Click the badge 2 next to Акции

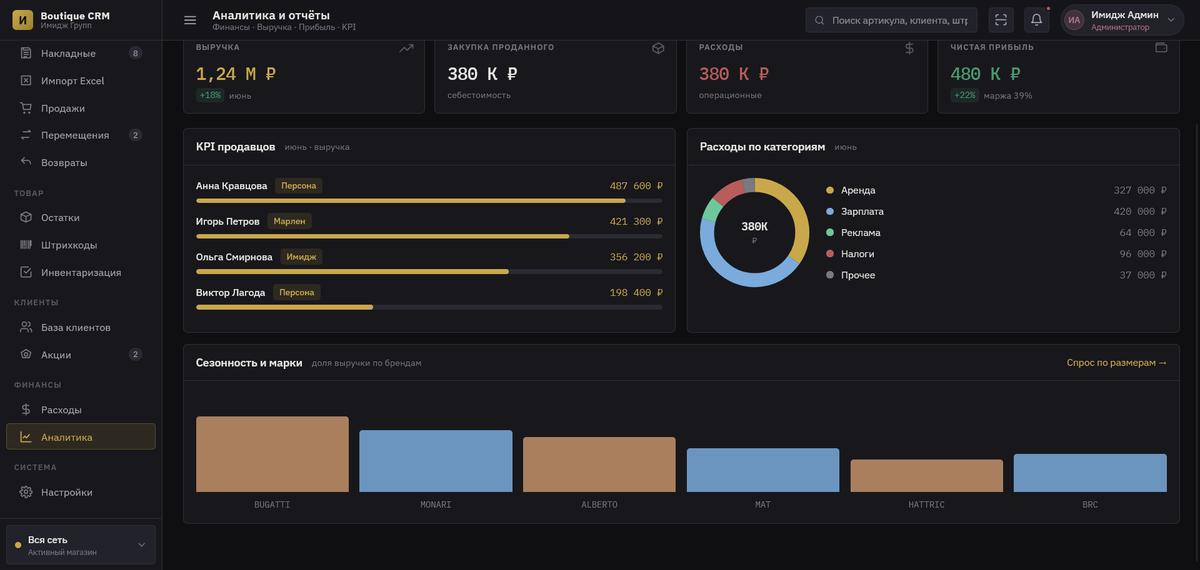click(x=135, y=355)
